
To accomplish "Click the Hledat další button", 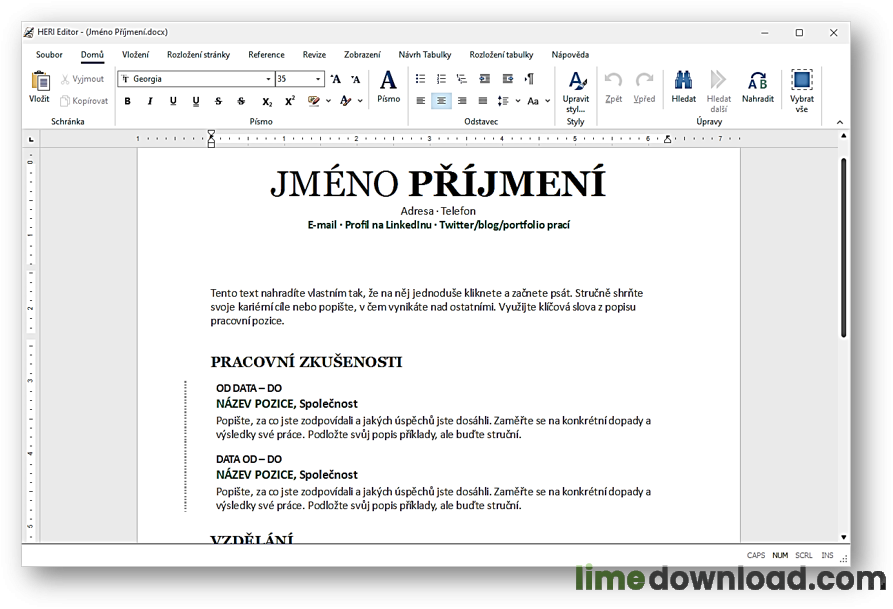I will click(718, 93).
